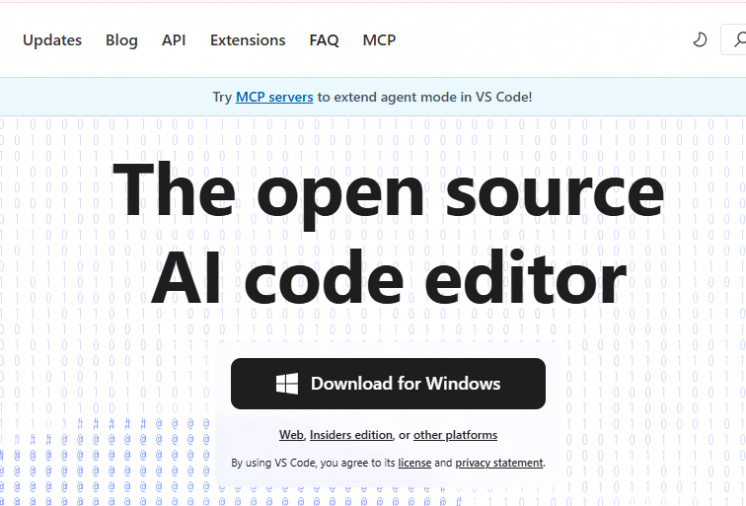The height and width of the screenshot is (506, 746).
Task: Open the Web version link
Action: (291, 435)
